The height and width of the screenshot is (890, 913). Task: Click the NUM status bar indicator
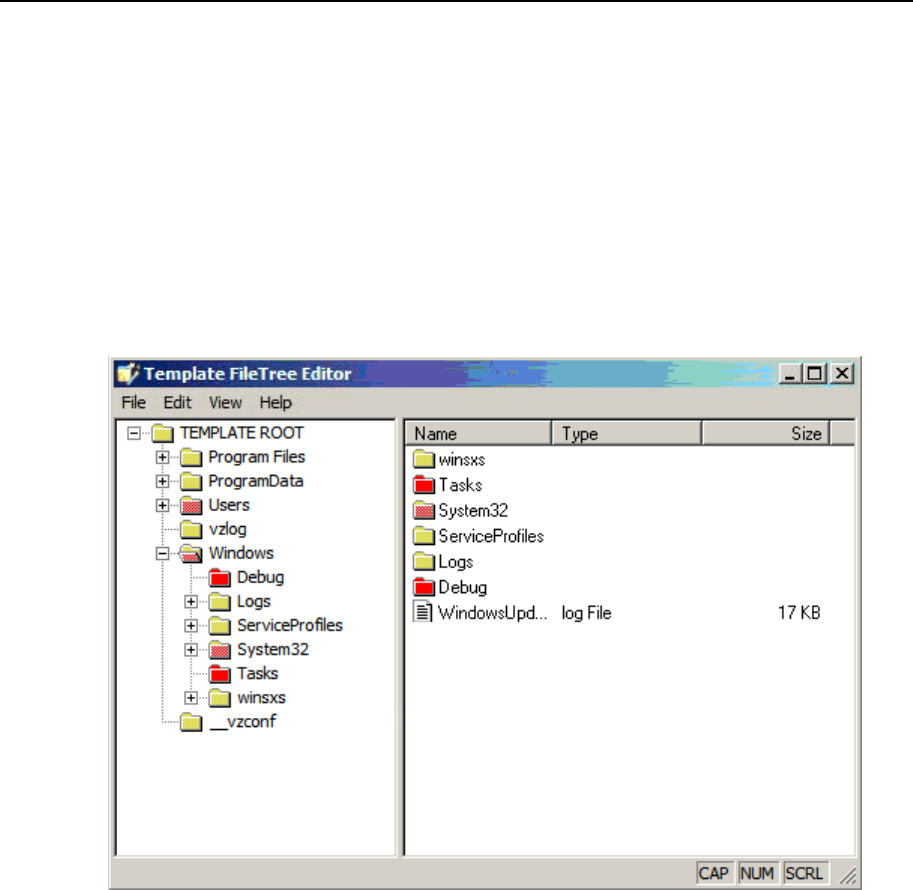point(757,873)
